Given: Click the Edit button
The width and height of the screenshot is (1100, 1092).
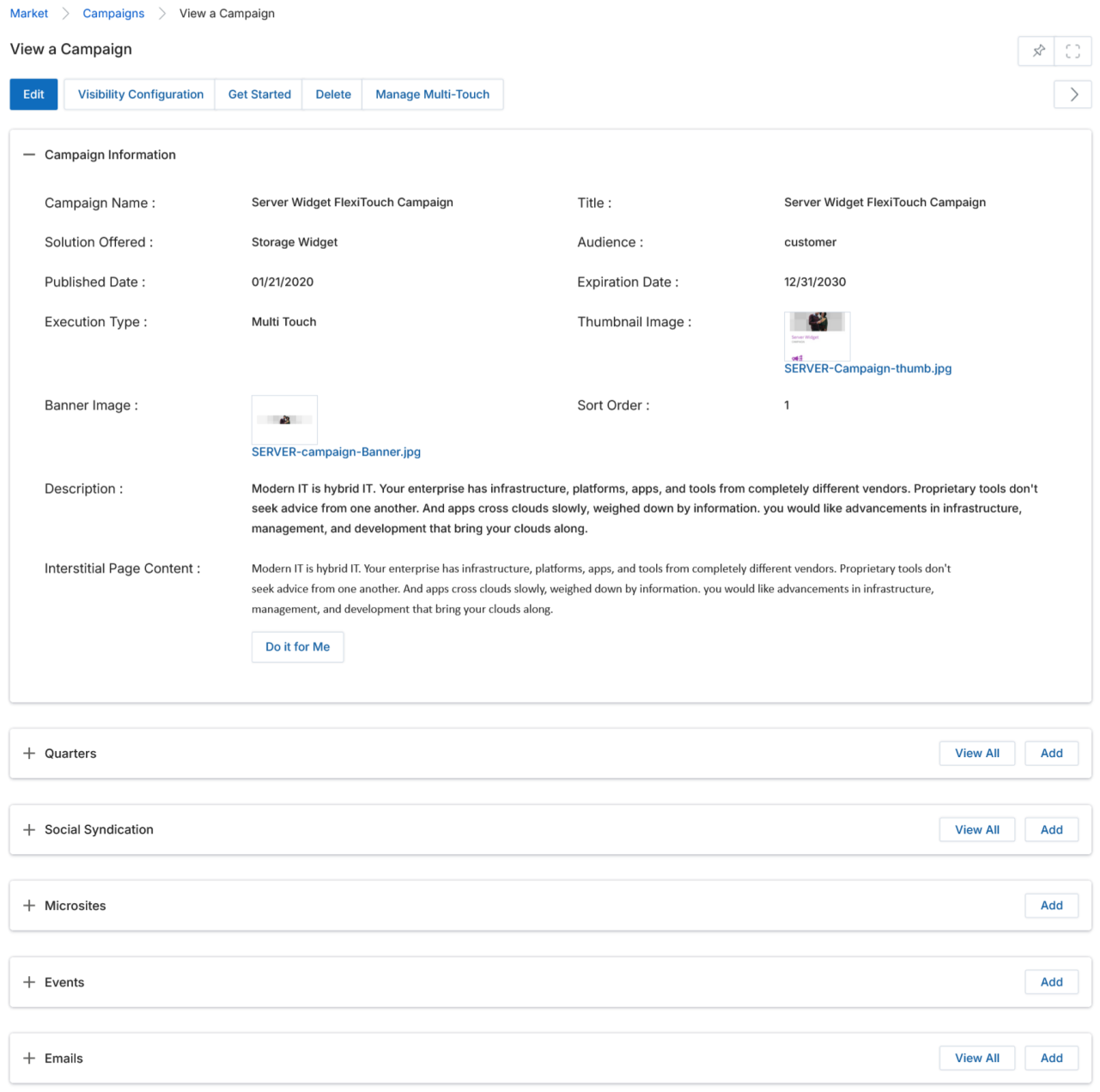Looking at the screenshot, I should (x=33, y=94).
